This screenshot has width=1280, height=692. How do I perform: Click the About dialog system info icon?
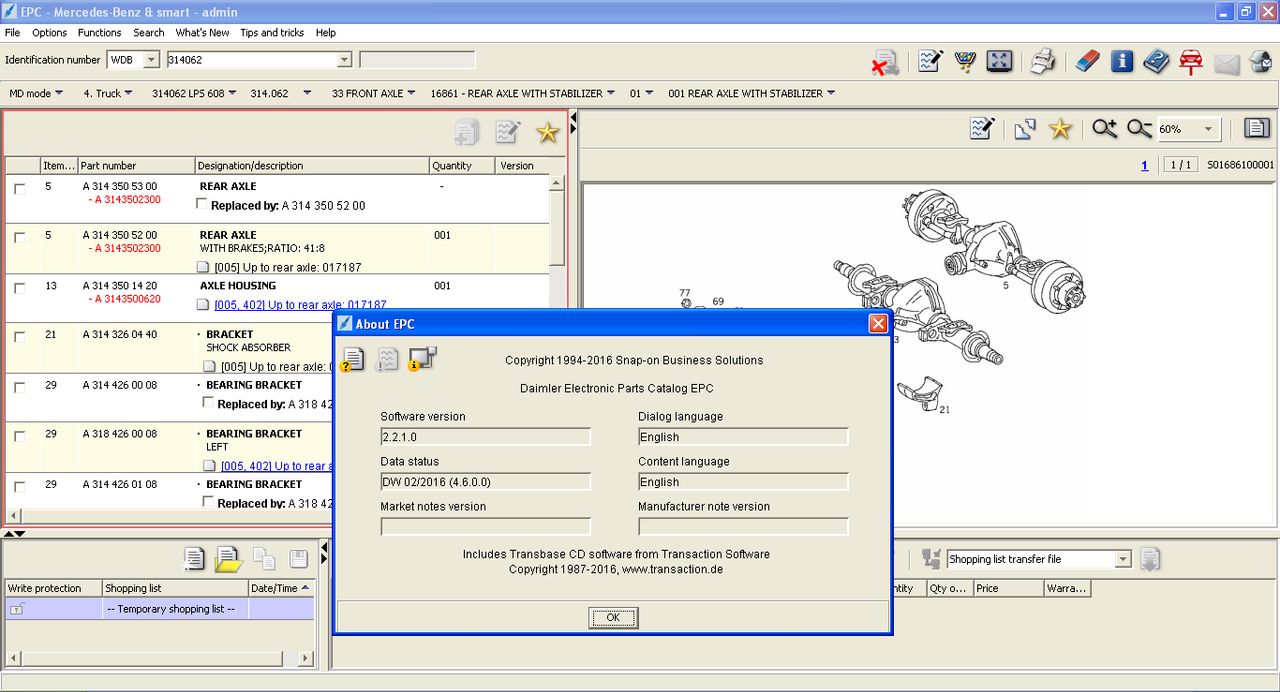(x=422, y=358)
